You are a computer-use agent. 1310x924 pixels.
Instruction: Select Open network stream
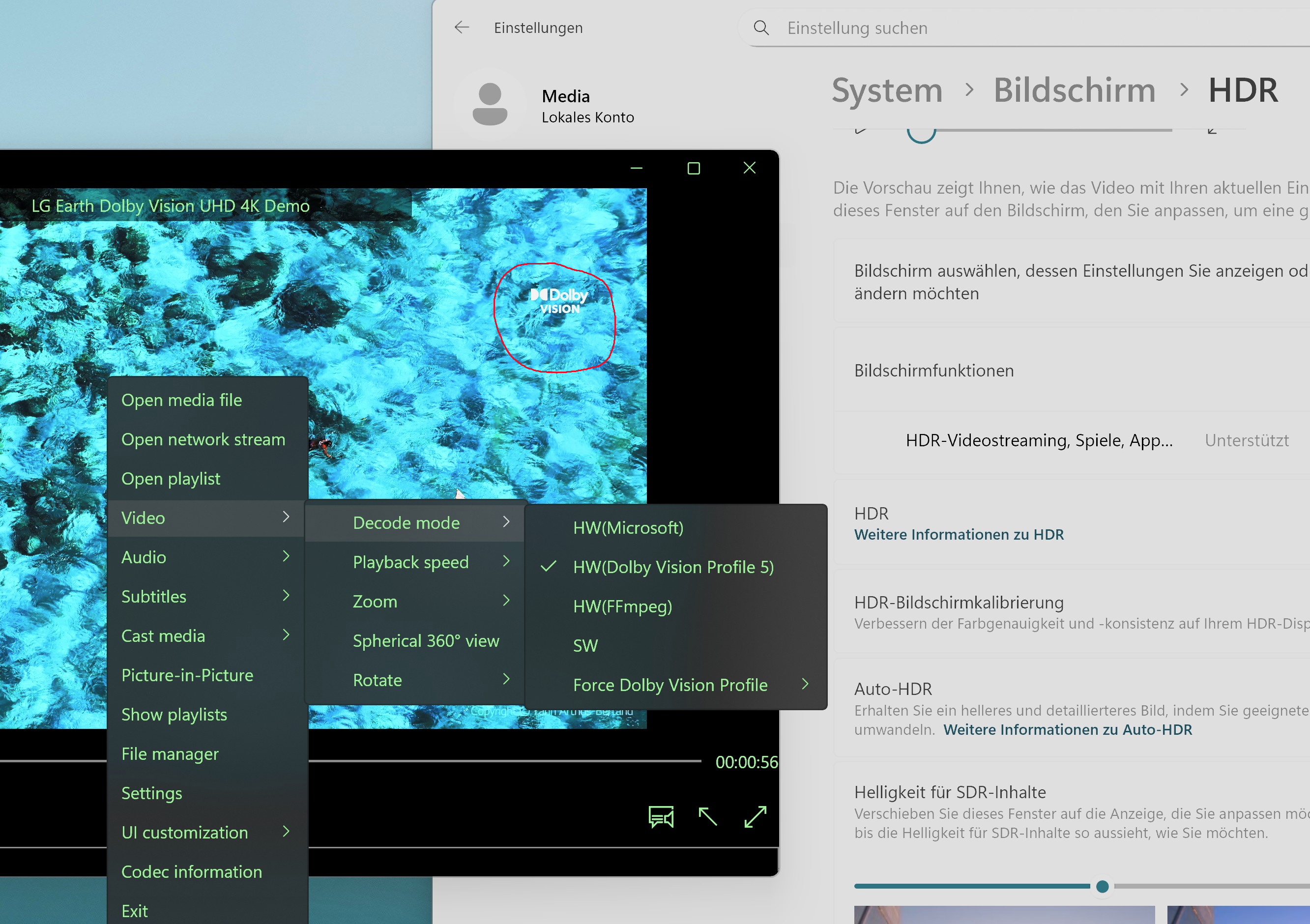coord(203,439)
